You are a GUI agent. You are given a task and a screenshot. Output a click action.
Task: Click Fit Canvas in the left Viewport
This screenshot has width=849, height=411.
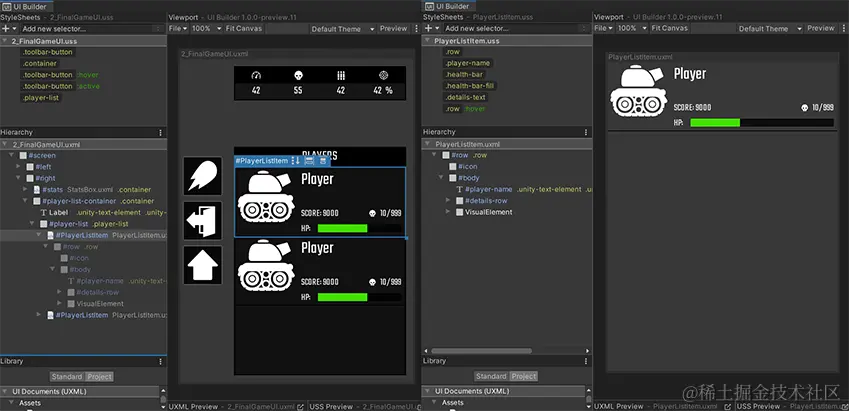[243, 28]
